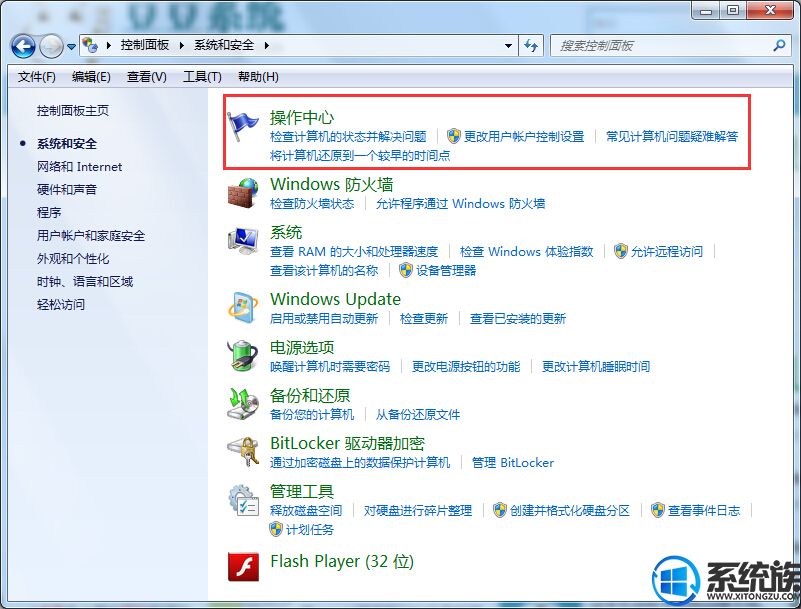
Task: Click the Action Center flag icon
Action: click(x=243, y=126)
